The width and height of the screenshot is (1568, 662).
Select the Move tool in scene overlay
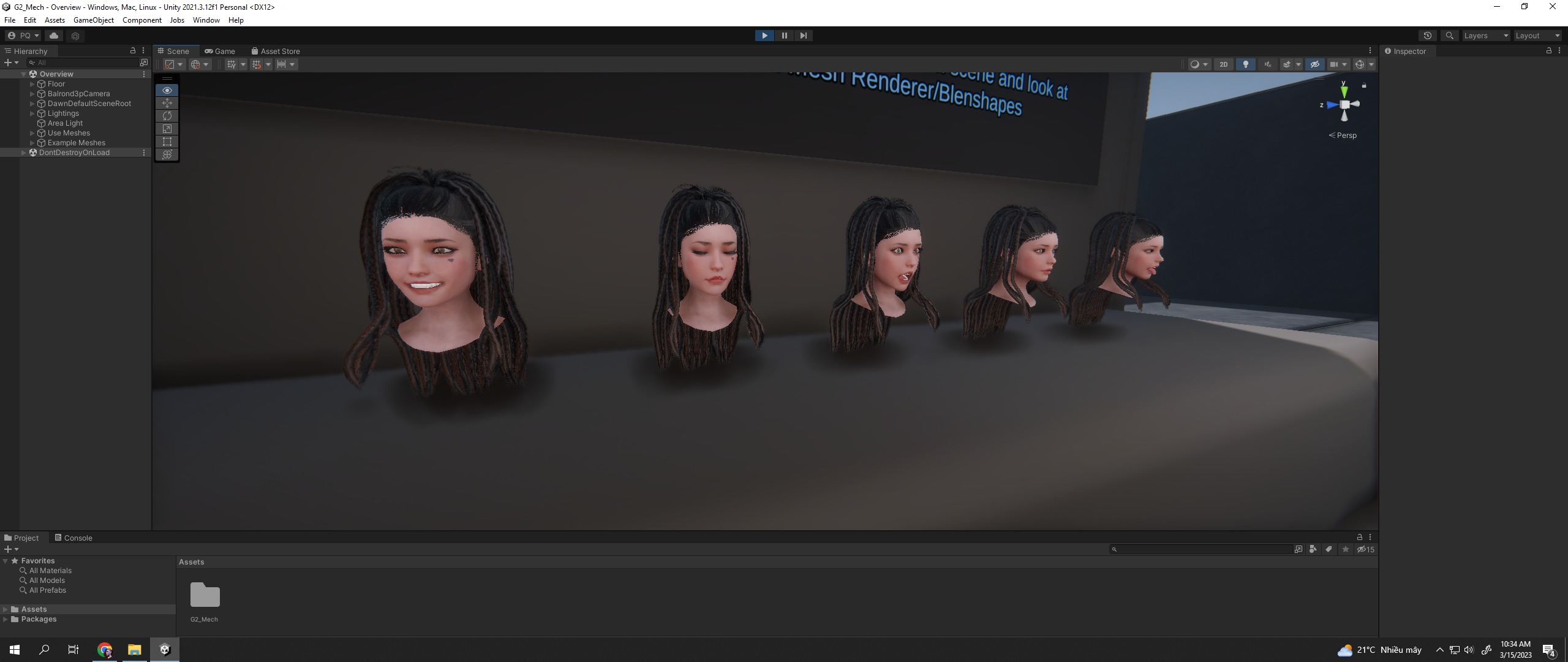click(x=167, y=103)
